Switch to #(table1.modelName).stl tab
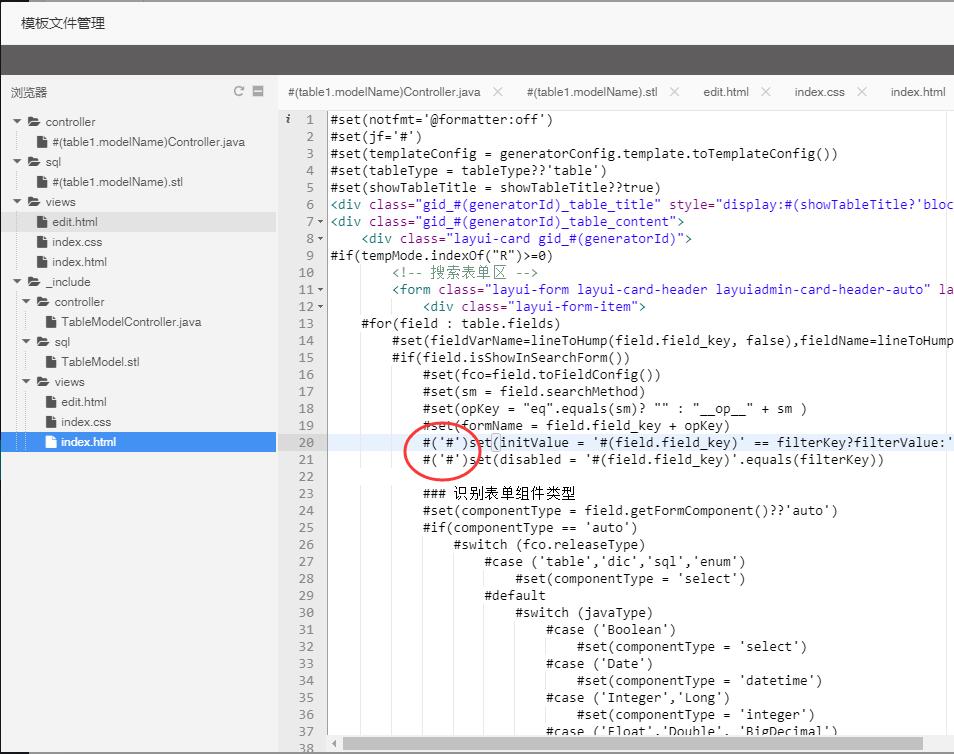954x754 pixels. pyautogui.click(x=592, y=92)
